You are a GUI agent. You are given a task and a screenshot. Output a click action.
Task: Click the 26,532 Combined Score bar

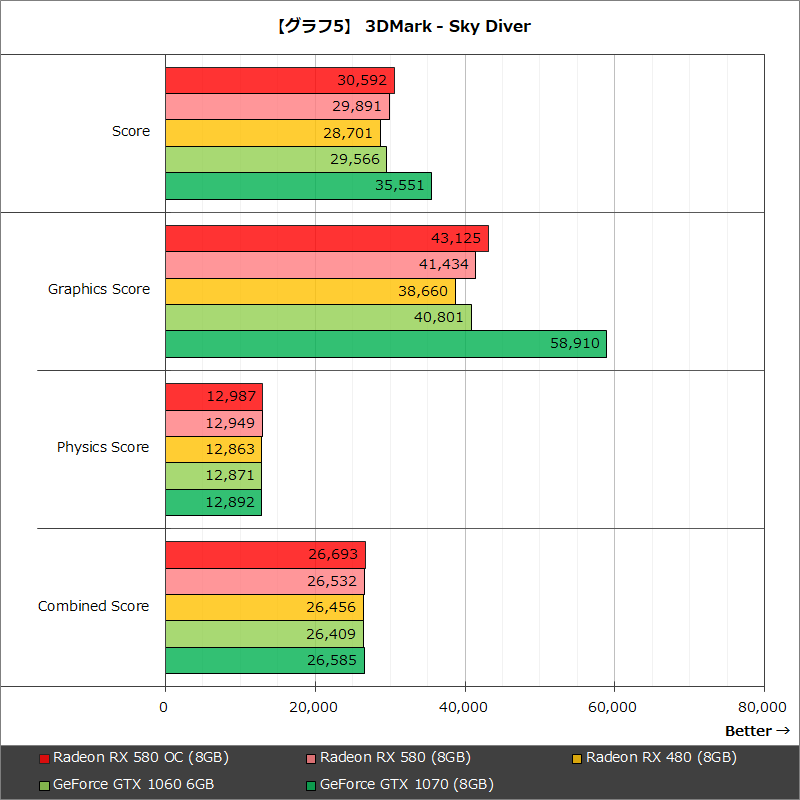265,581
